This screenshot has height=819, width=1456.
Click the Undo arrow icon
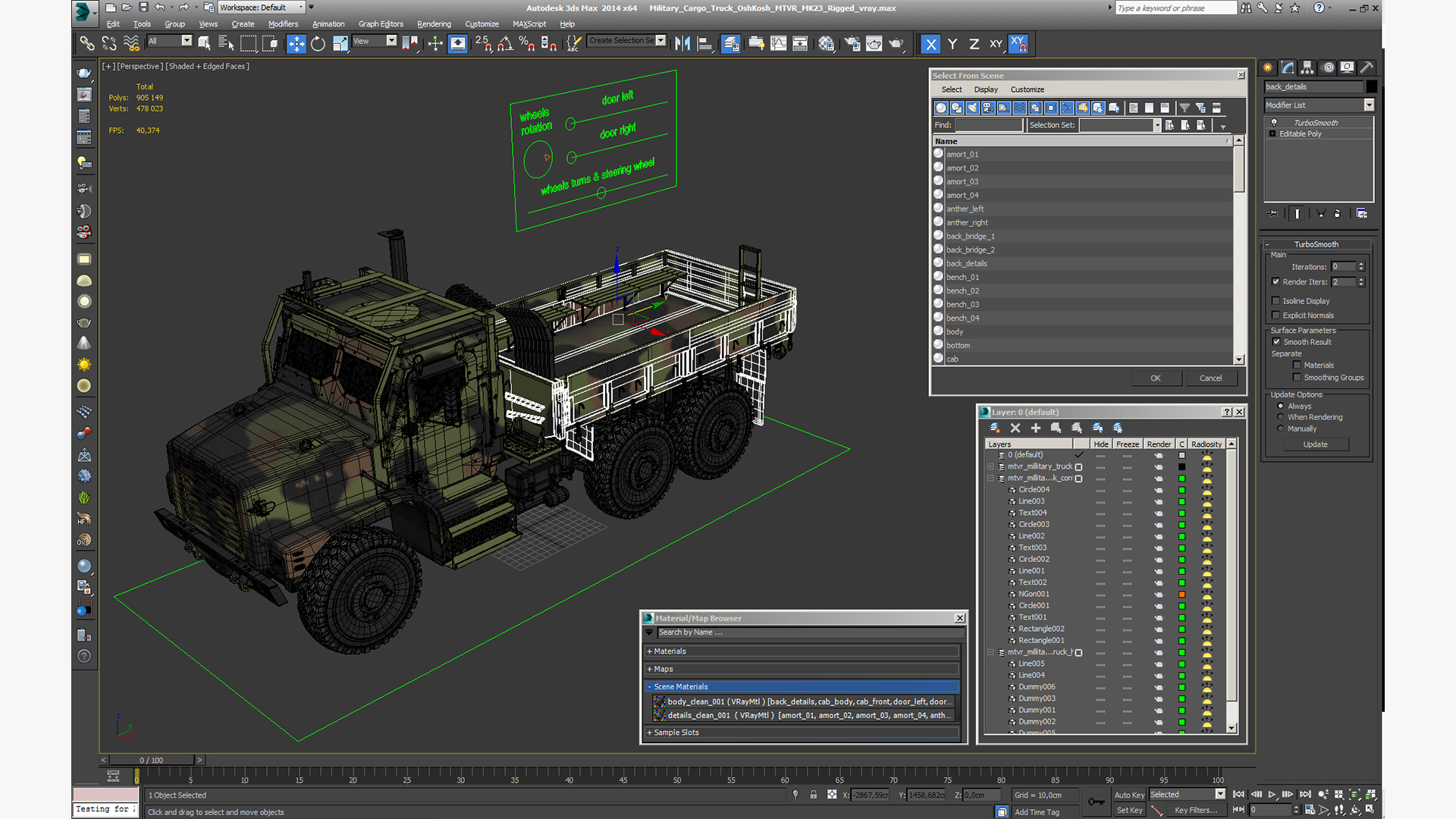coord(160,8)
